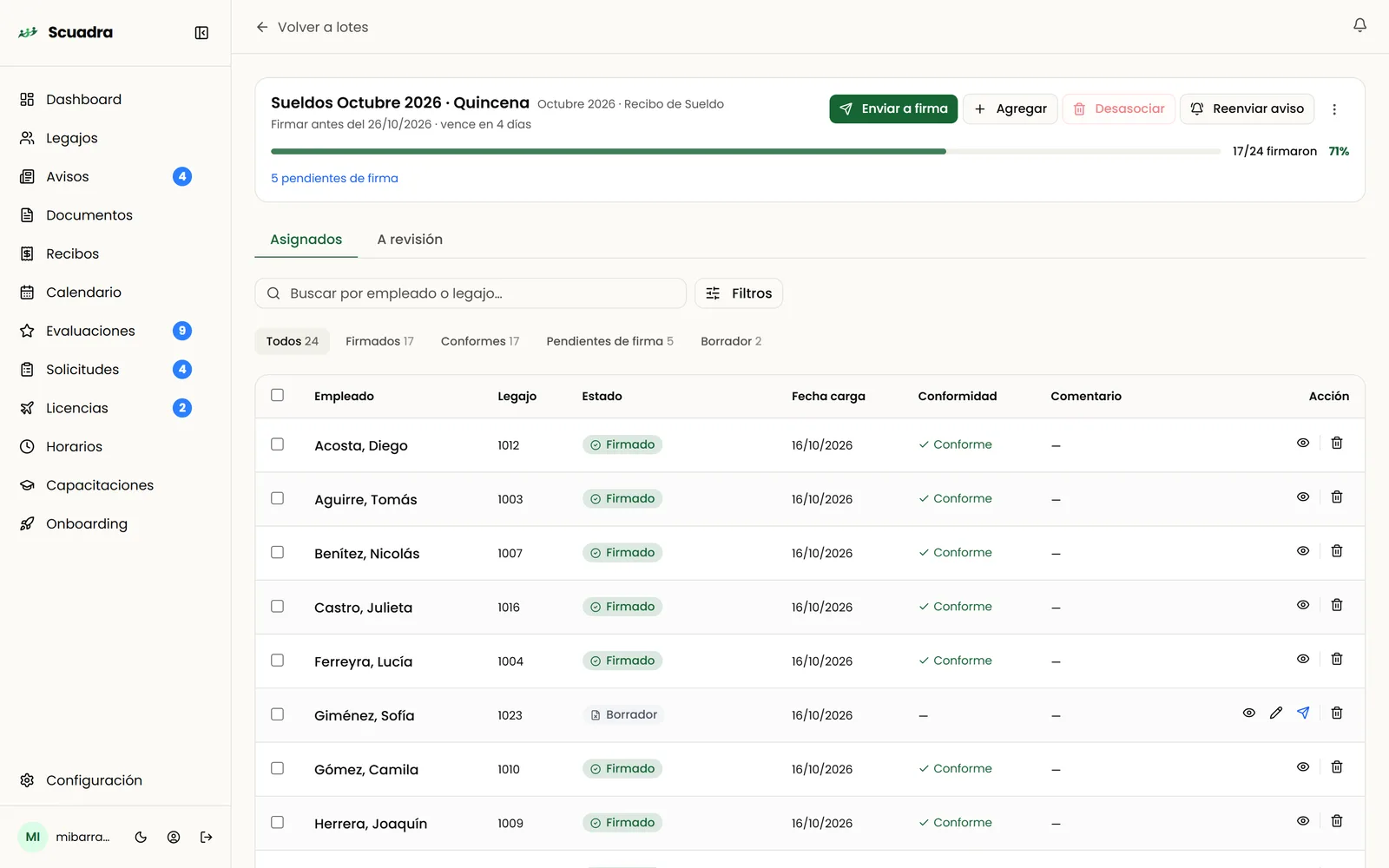Log out using the exit icon
Image resolution: width=1389 pixels, height=868 pixels.
click(206, 838)
